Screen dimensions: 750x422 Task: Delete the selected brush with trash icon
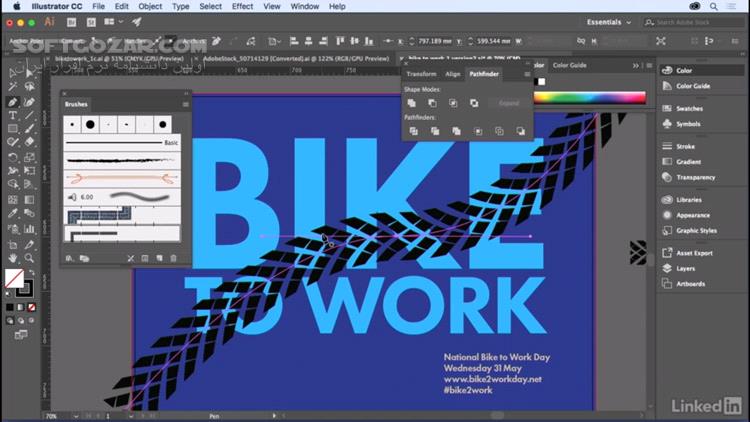coord(173,258)
